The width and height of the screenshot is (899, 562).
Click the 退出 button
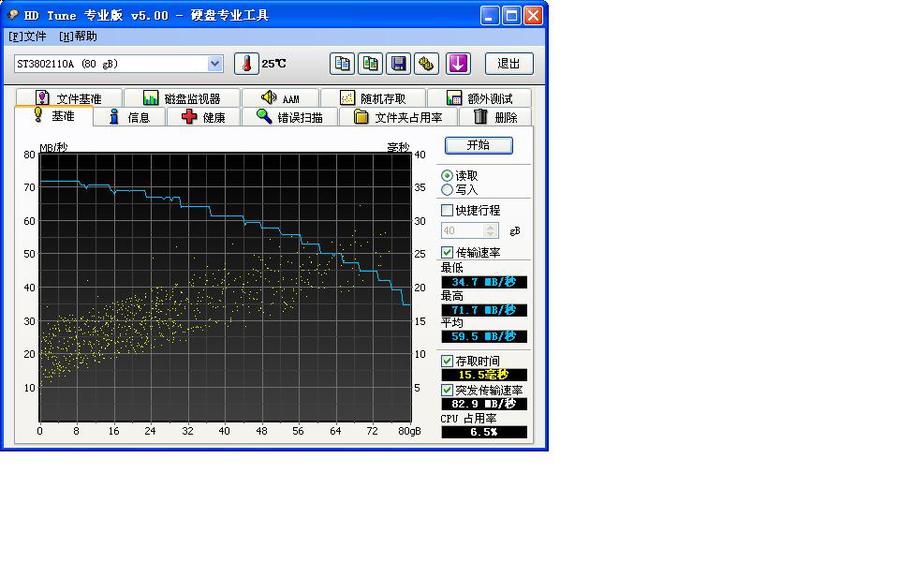tap(509, 63)
